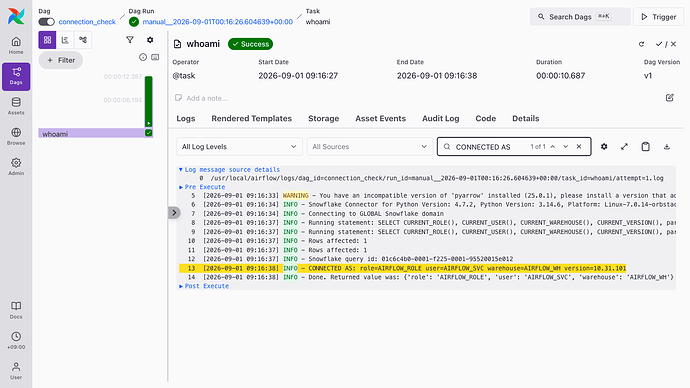Open the Code tab
Screen dimensions: 690x388
point(485,118)
